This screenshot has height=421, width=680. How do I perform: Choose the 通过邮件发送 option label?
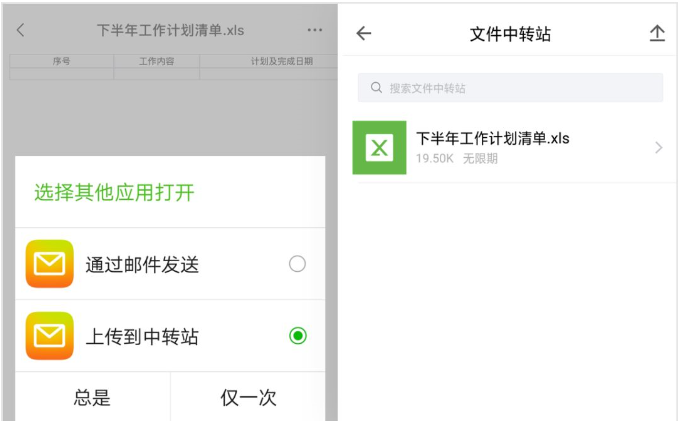tap(142, 265)
